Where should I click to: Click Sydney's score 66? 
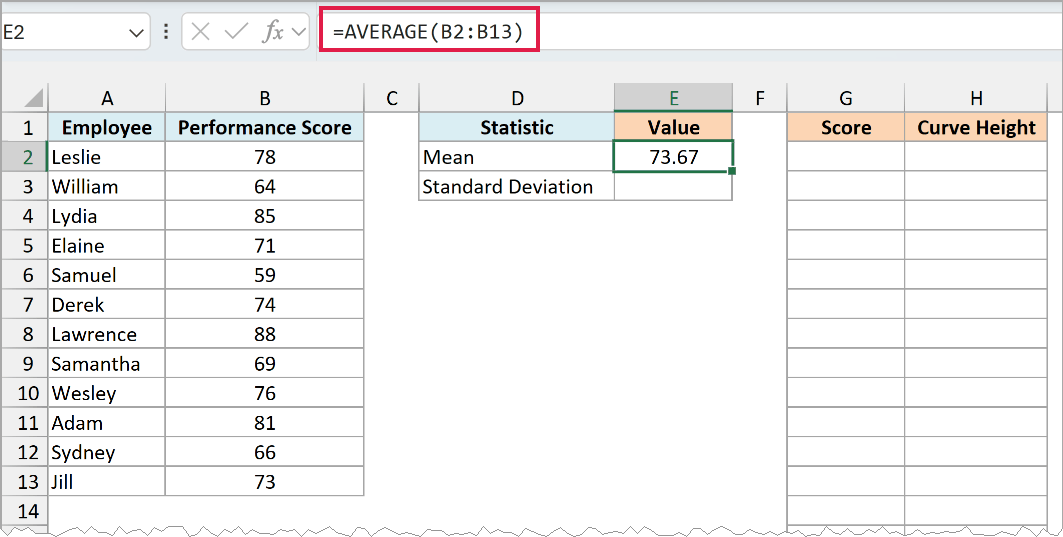264,452
